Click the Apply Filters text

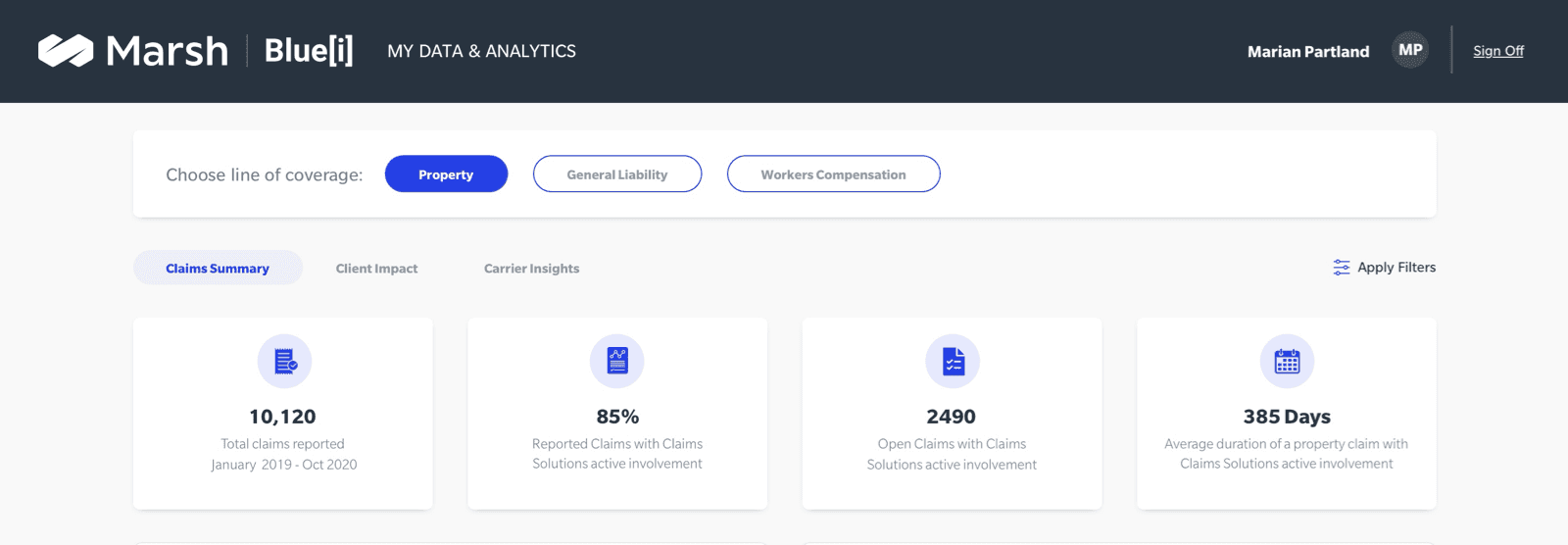pos(1396,267)
